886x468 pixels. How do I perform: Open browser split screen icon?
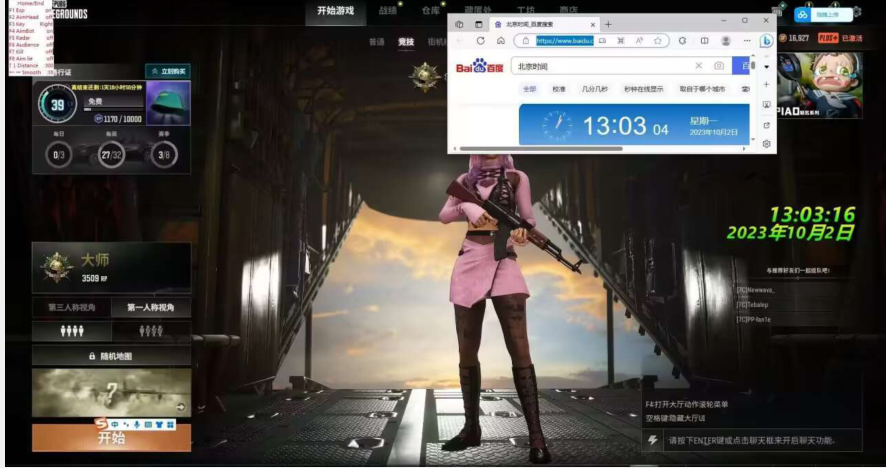(705, 41)
